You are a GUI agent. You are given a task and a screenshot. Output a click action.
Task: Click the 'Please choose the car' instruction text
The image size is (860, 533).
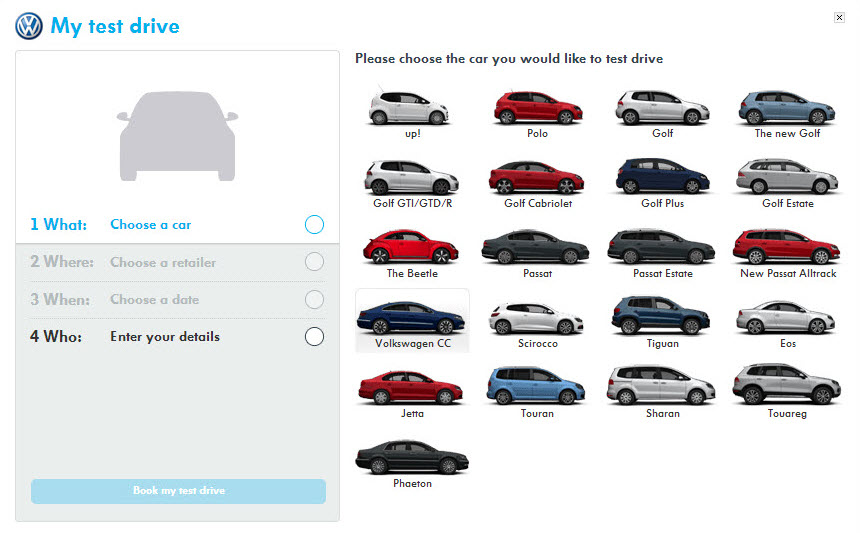click(x=509, y=59)
